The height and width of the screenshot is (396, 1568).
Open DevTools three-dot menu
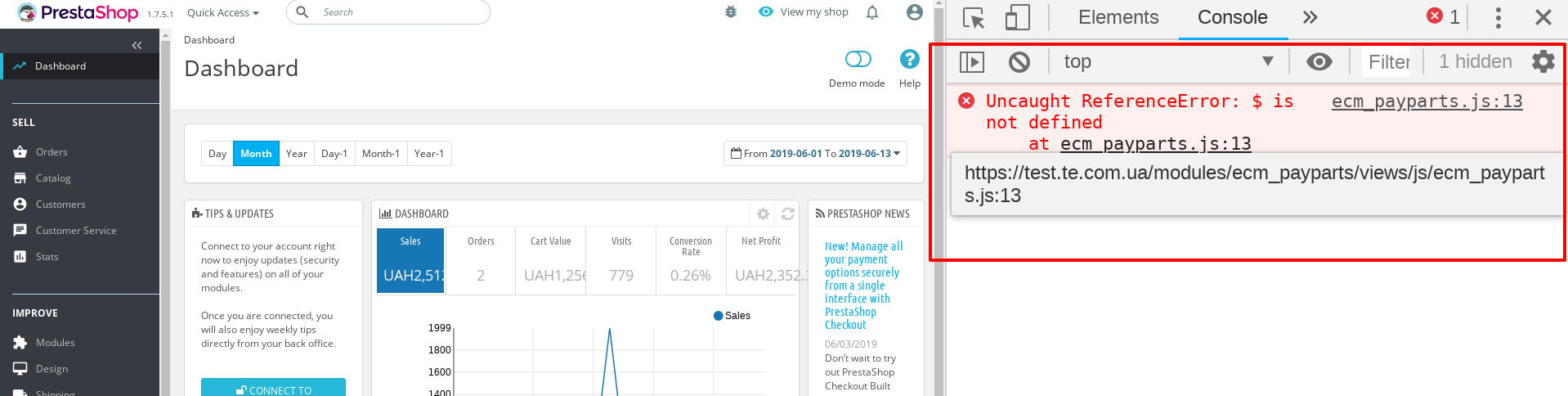click(1498, 17)
